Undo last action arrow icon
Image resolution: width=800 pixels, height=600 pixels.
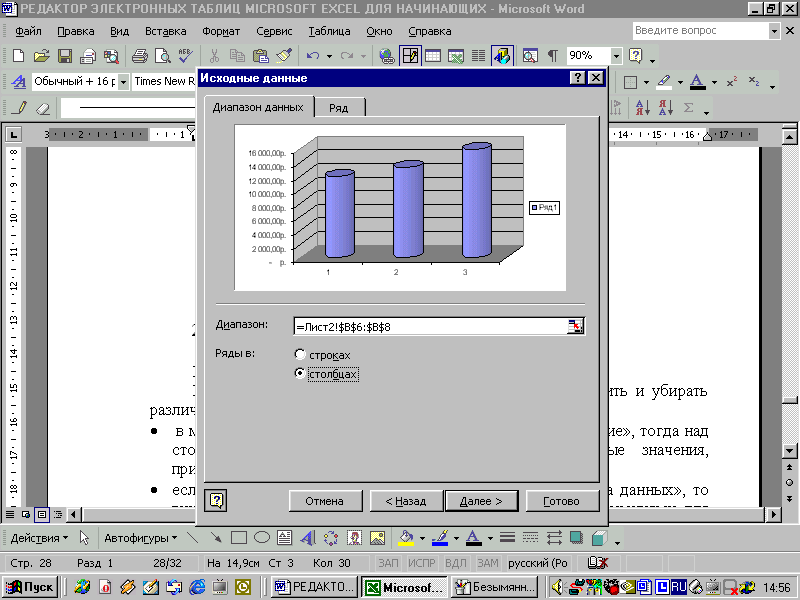[x=313, y=56]
